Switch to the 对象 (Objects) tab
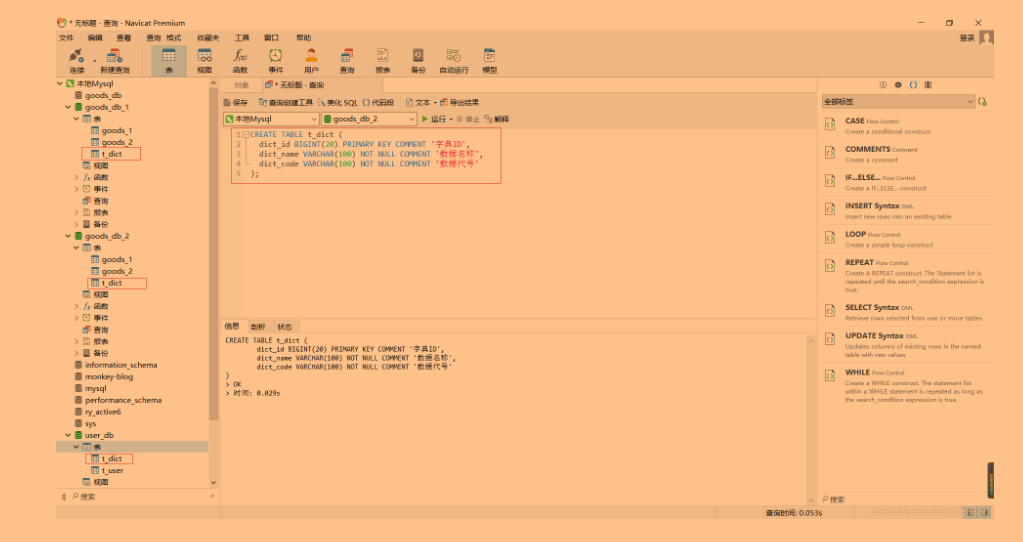Image resolution: width=1023 pixels, height=542 pixels. pos(241,85)
